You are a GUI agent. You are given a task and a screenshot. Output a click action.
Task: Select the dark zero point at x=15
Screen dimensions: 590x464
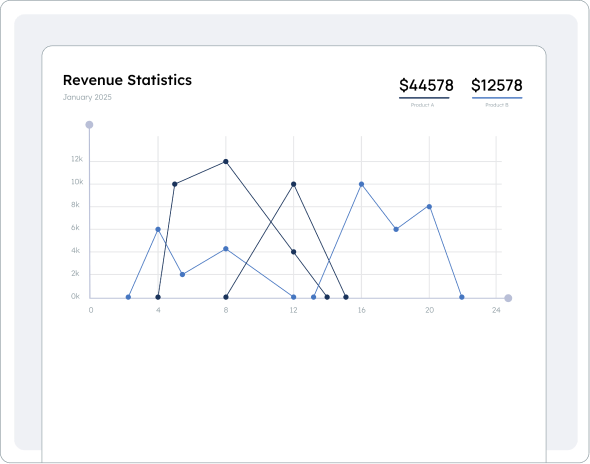click(x=346, y=297)
